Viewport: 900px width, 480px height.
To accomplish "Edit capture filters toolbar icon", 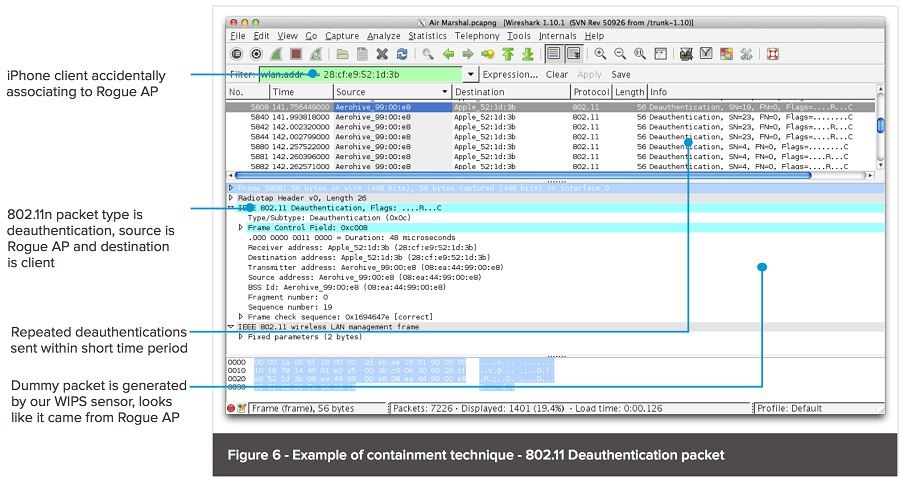I will pos(685,54).
